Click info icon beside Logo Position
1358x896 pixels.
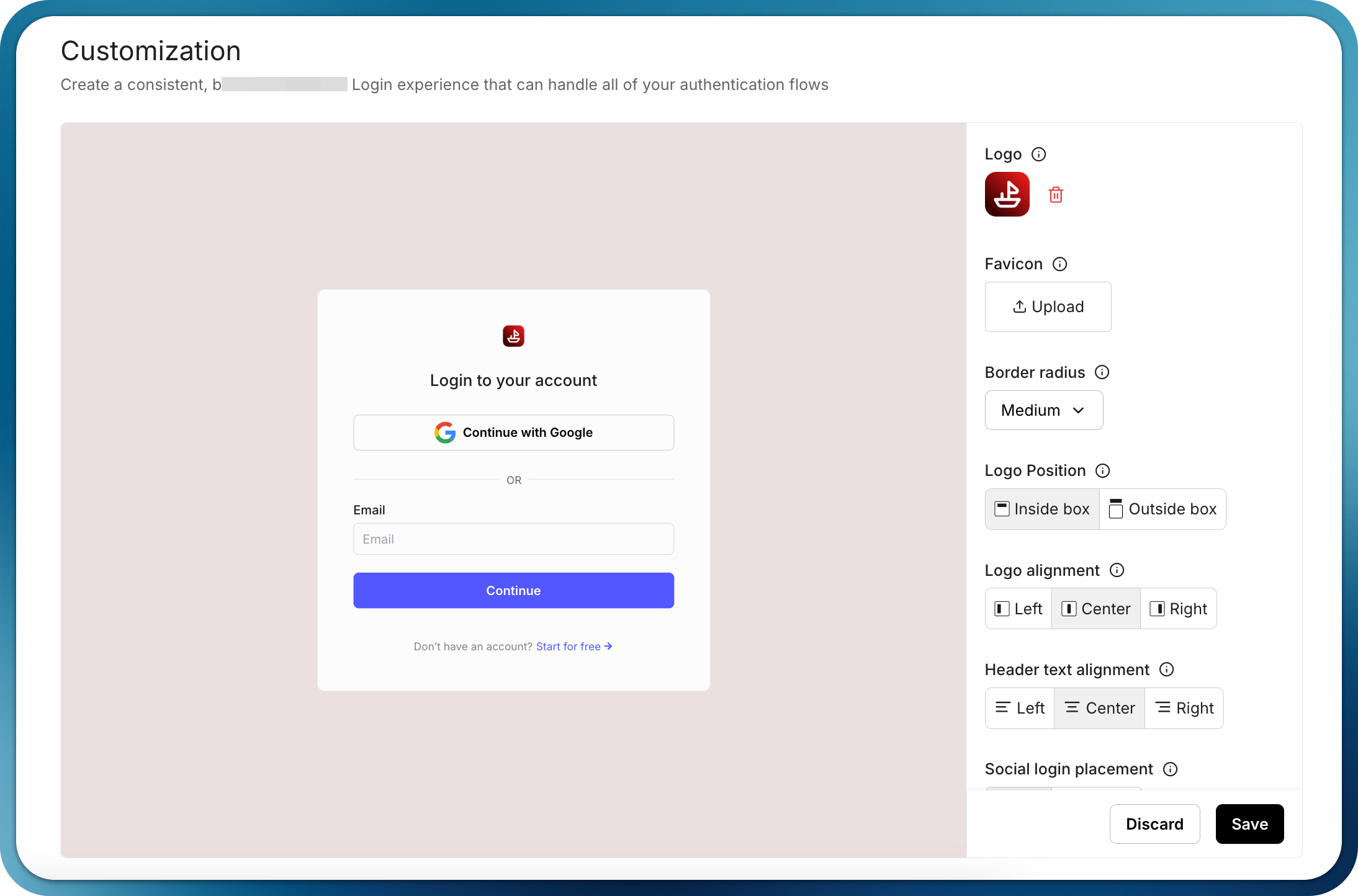click(1102, 471)
